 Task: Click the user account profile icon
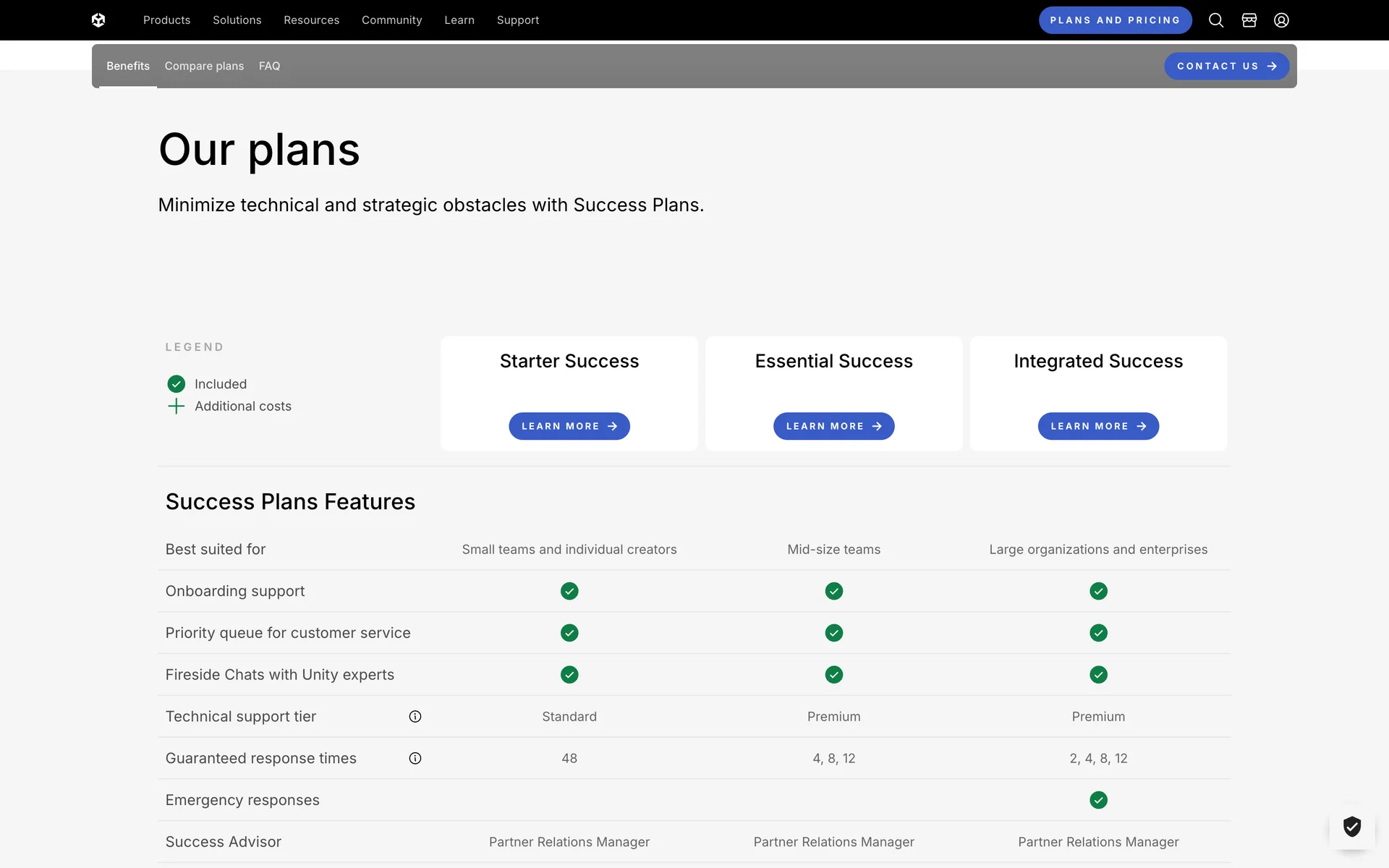coord(1281,20)
